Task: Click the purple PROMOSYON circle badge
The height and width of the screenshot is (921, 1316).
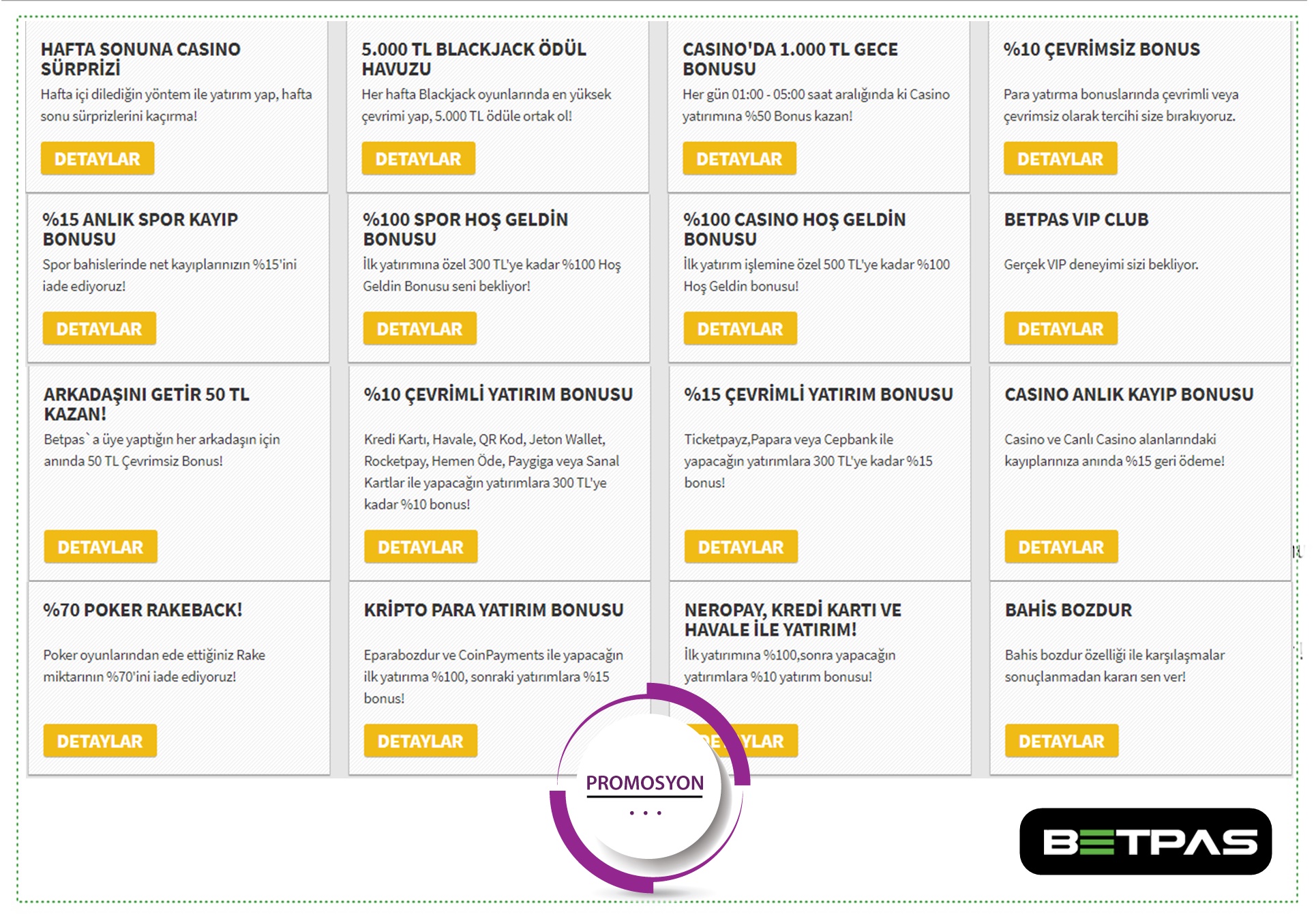Action: point(645,789)
